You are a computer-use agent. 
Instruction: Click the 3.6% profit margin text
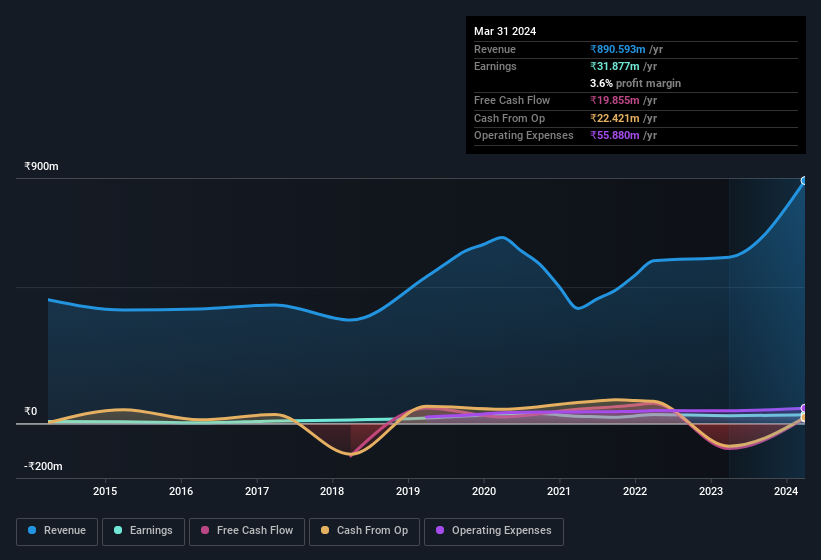click(635, 83)
